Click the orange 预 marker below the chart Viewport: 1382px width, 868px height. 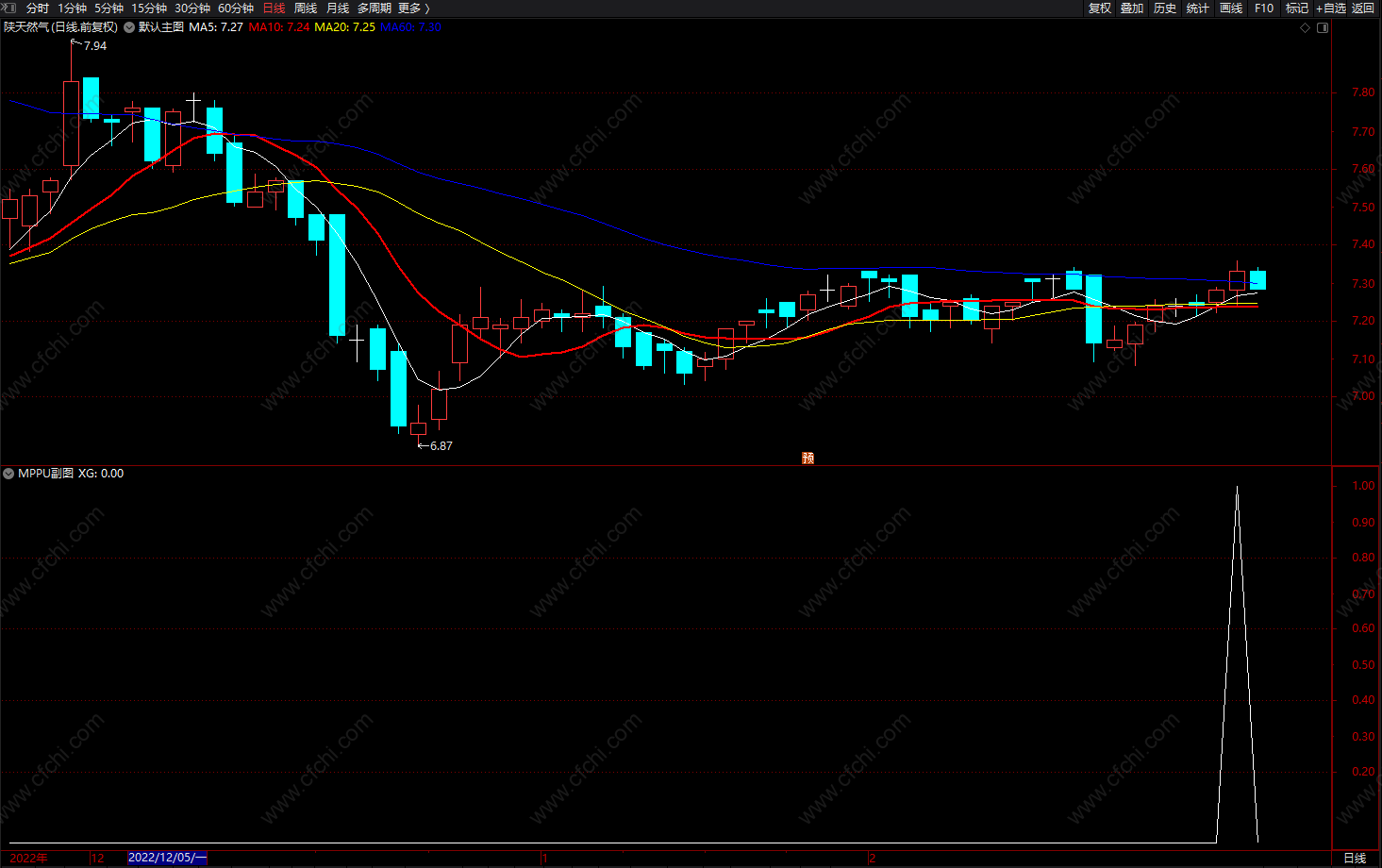click(x=808, y=458)
